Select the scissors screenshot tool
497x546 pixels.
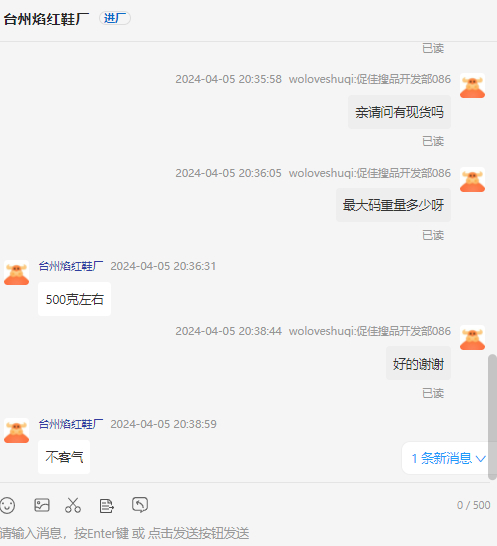(73, 505)
